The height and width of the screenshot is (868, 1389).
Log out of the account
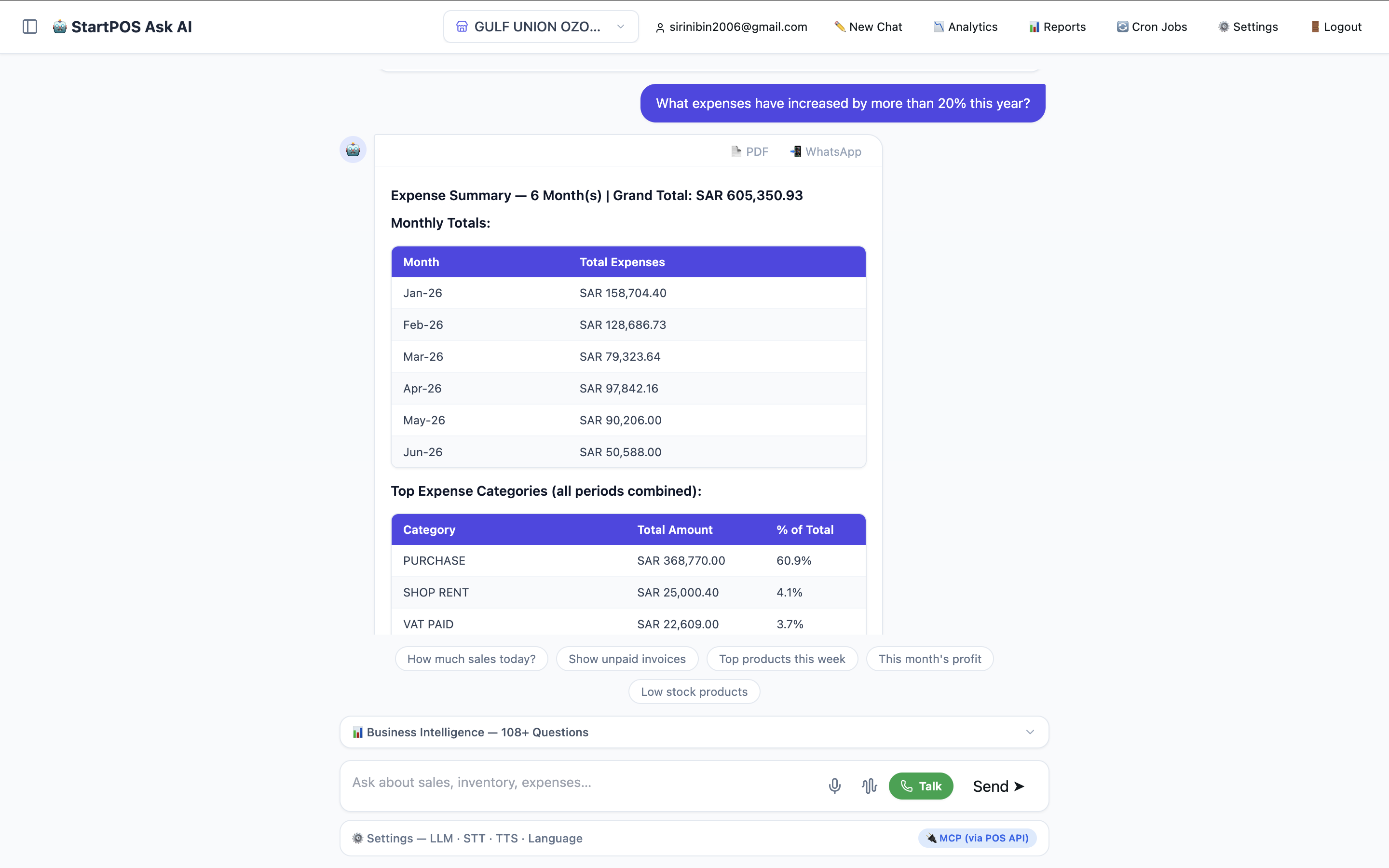click(x=1336, y=27)
